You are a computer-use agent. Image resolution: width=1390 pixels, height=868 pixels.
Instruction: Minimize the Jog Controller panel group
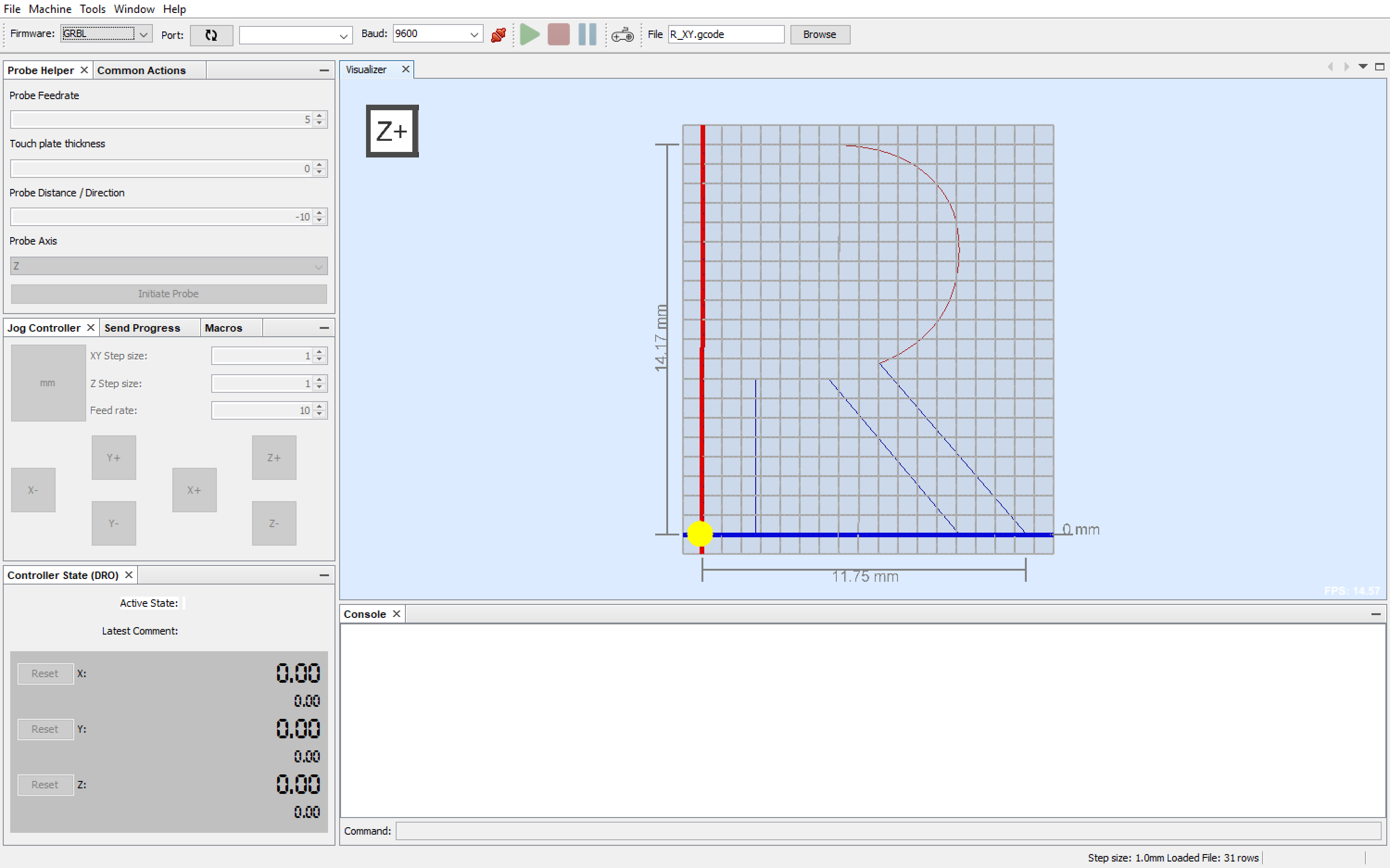[x=324, y=328]
